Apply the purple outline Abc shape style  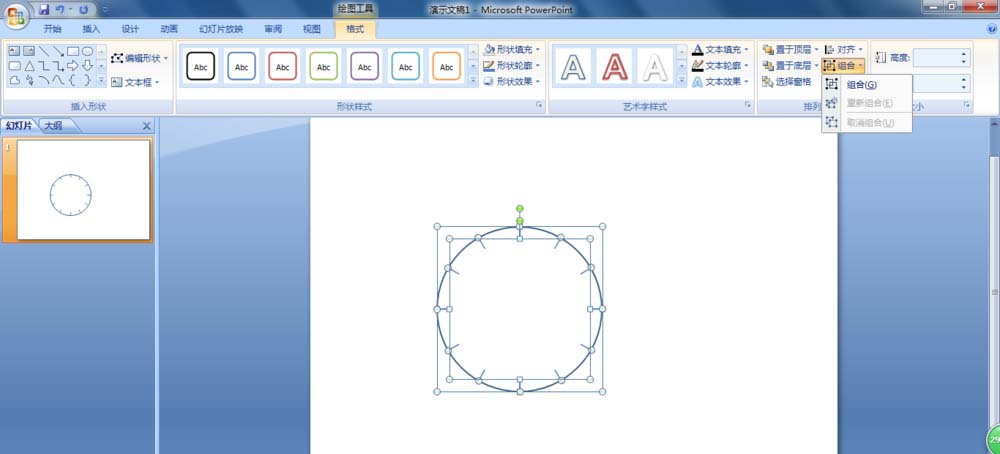coord(365,66)
